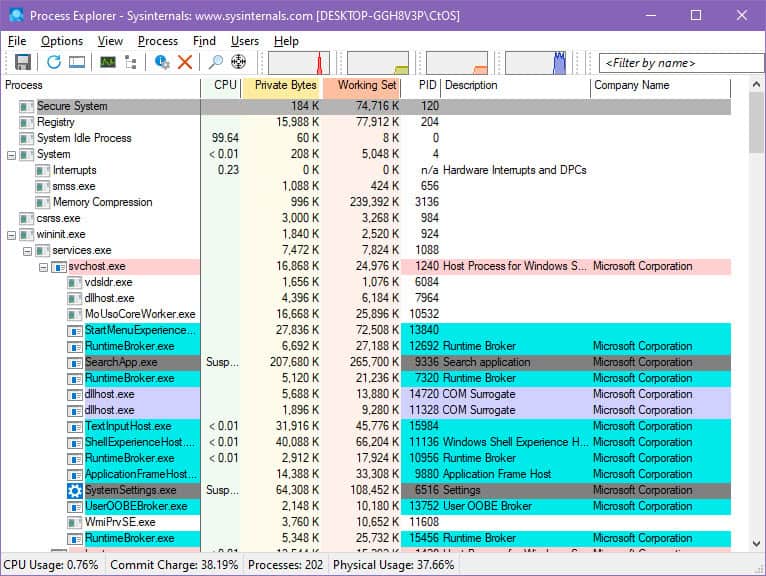The width and height of the screenshot is (766, 576).
Task: Click the physical memory mini graph
Action: [x=457, y=63]
